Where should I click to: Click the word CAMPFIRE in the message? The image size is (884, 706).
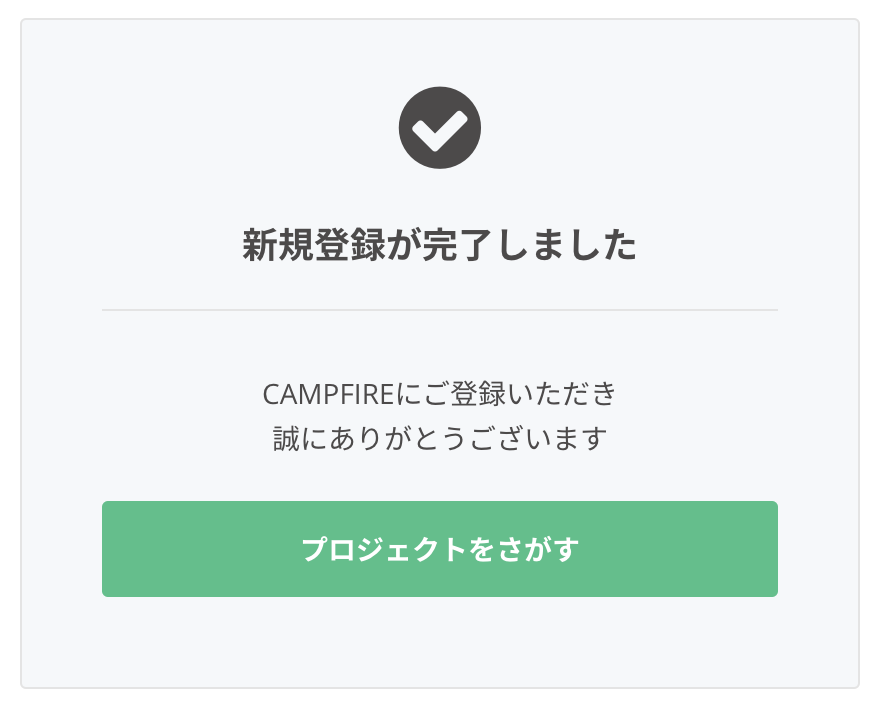[x=327, y=394]
